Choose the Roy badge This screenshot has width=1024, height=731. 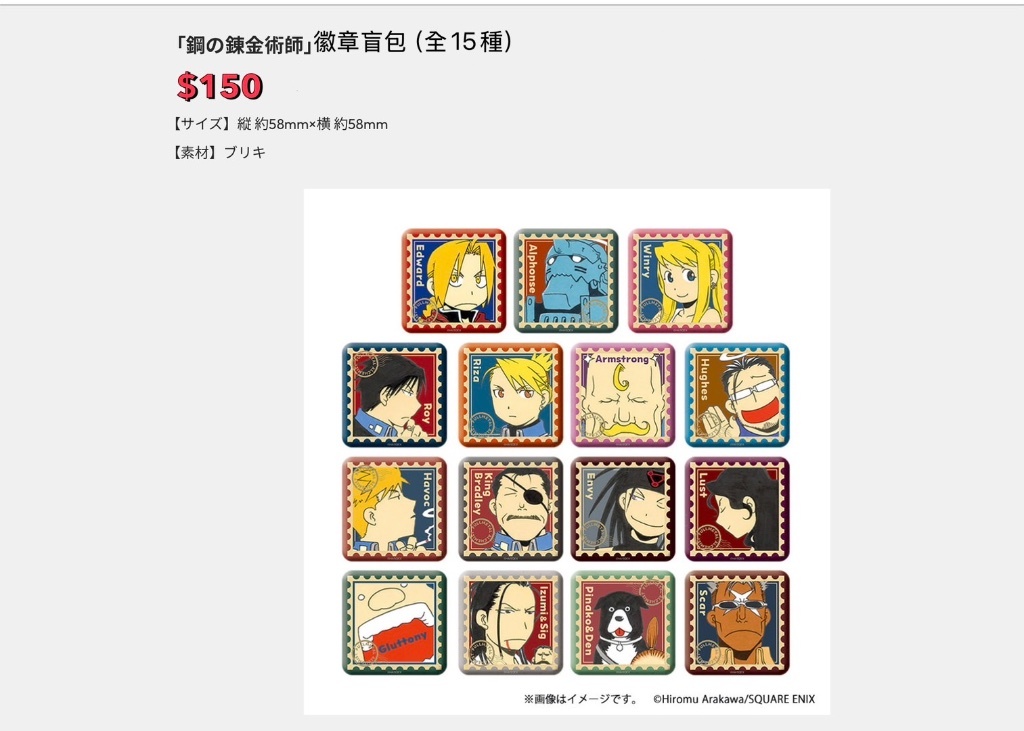tap(394, 395)
